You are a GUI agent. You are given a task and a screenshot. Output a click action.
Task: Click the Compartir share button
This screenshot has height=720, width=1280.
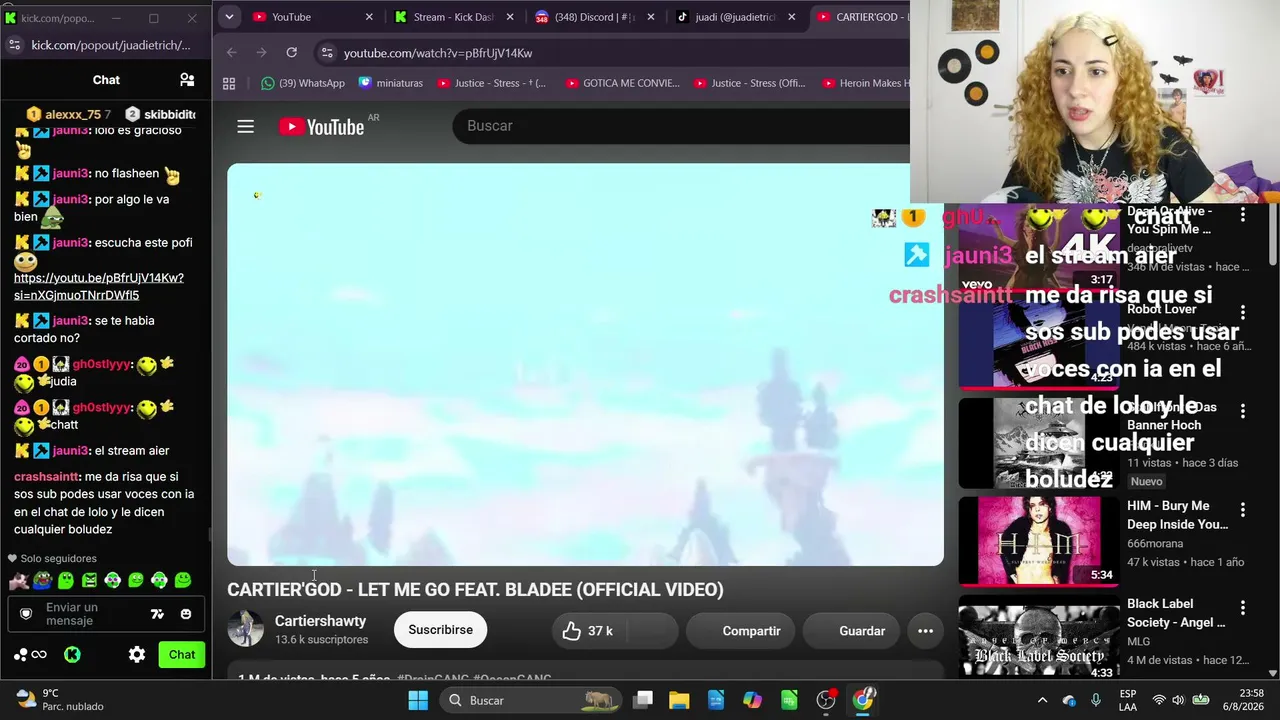(739, 631)
